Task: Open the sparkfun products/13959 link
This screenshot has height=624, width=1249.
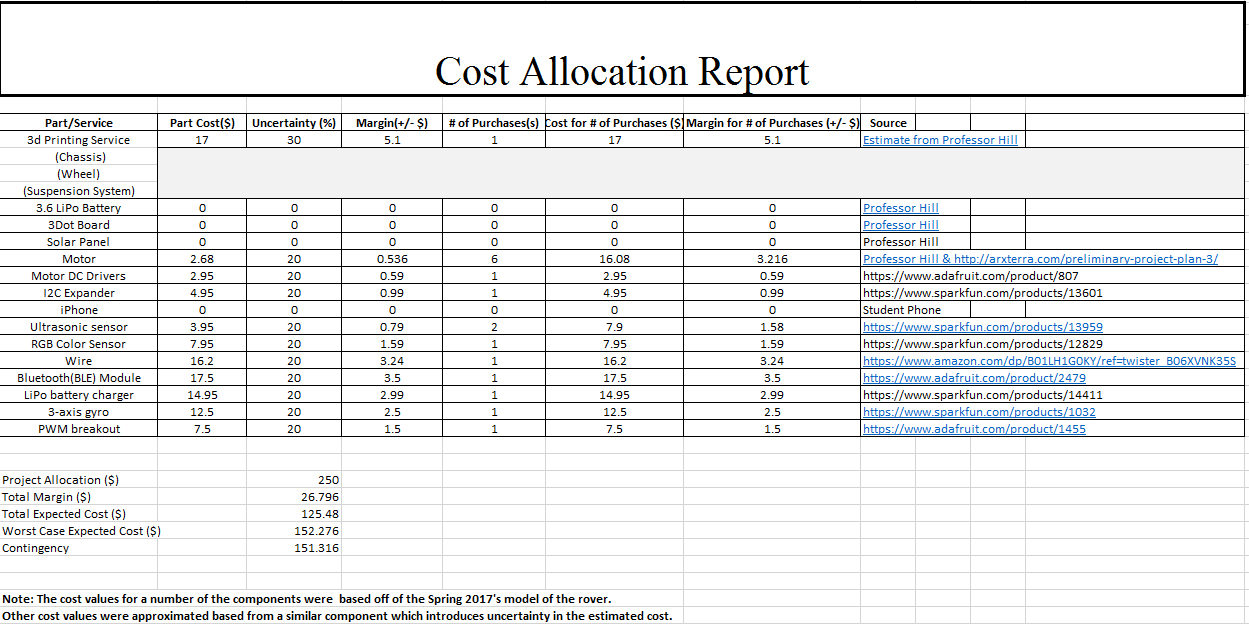Action: tap(983, 327)
